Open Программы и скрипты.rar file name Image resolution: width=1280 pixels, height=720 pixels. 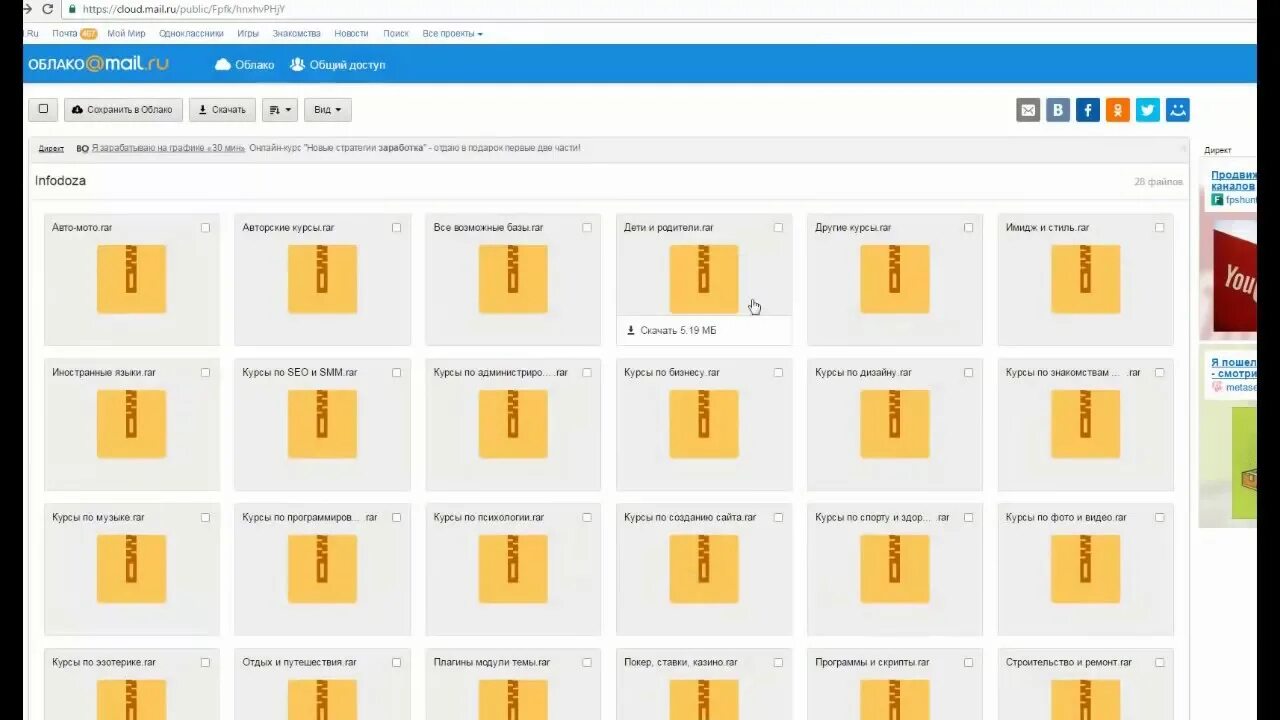coord(872,662)
